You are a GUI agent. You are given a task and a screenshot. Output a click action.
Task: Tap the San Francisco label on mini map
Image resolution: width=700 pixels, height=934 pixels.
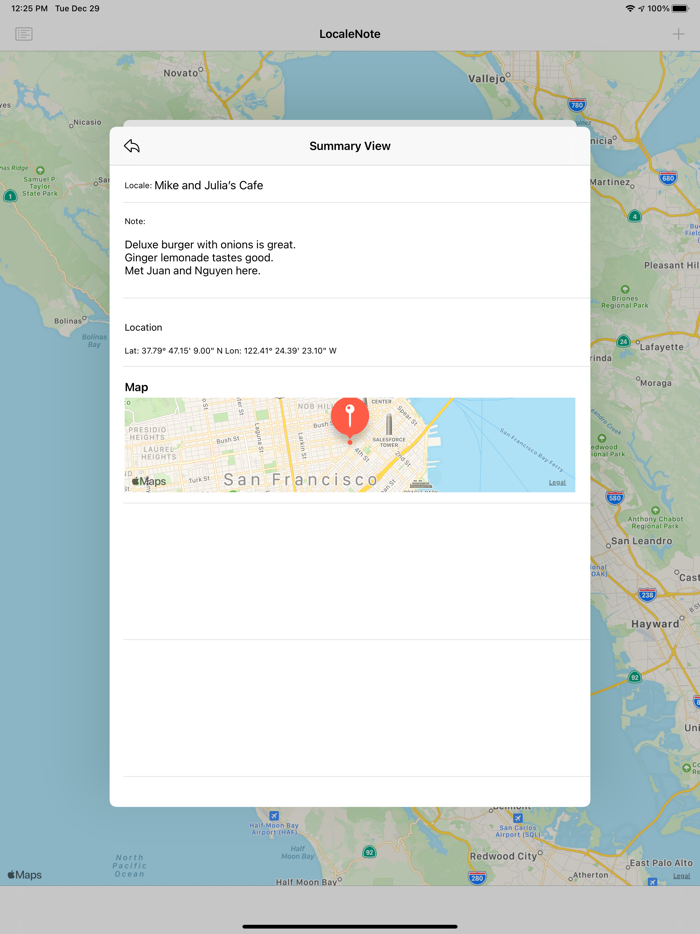tap(300, 480)
